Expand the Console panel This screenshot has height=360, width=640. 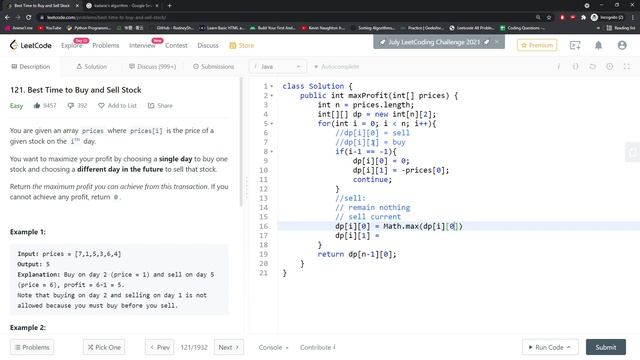click(273, 347)
